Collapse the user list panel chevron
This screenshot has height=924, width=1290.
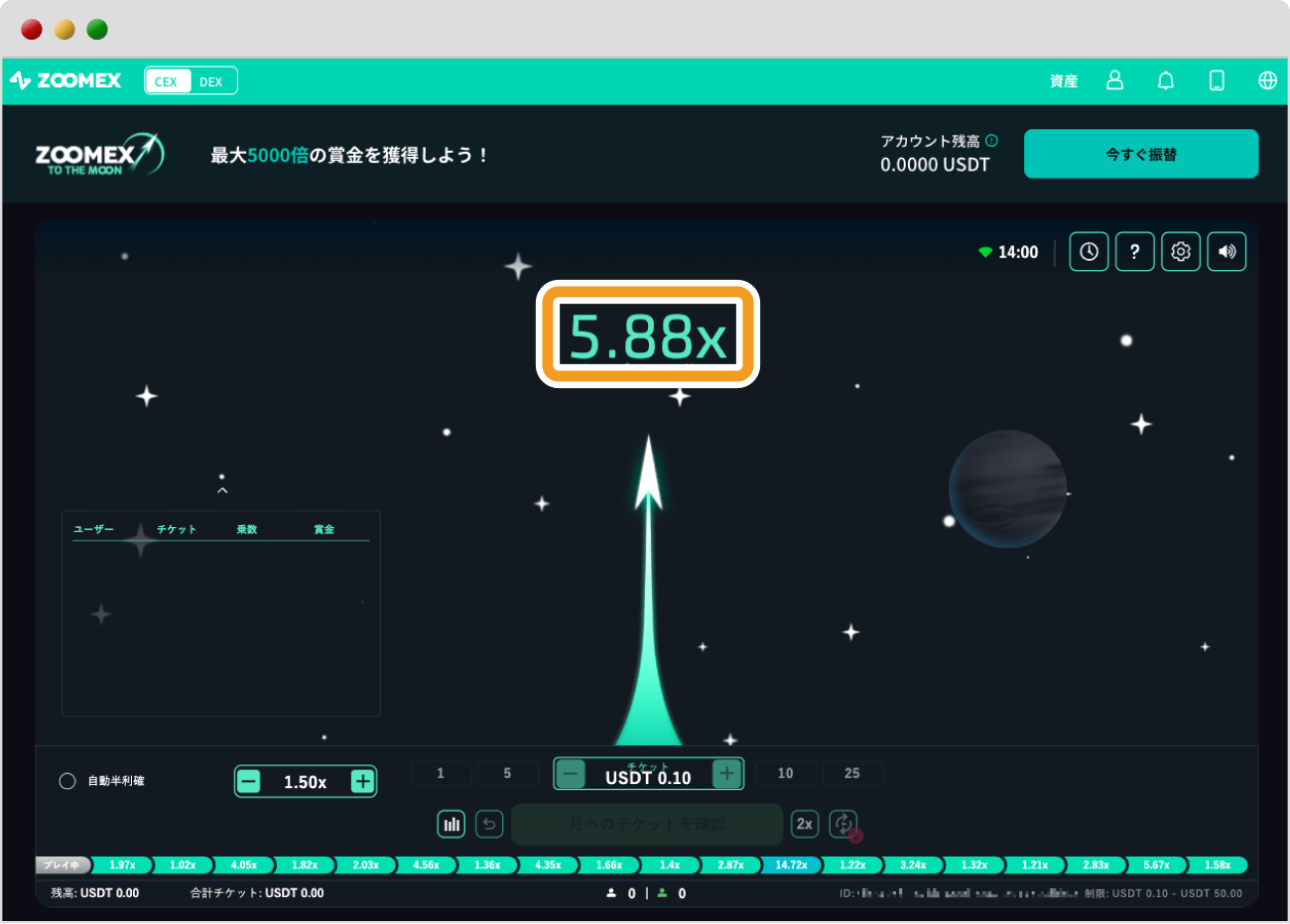[x=222, y=490]
